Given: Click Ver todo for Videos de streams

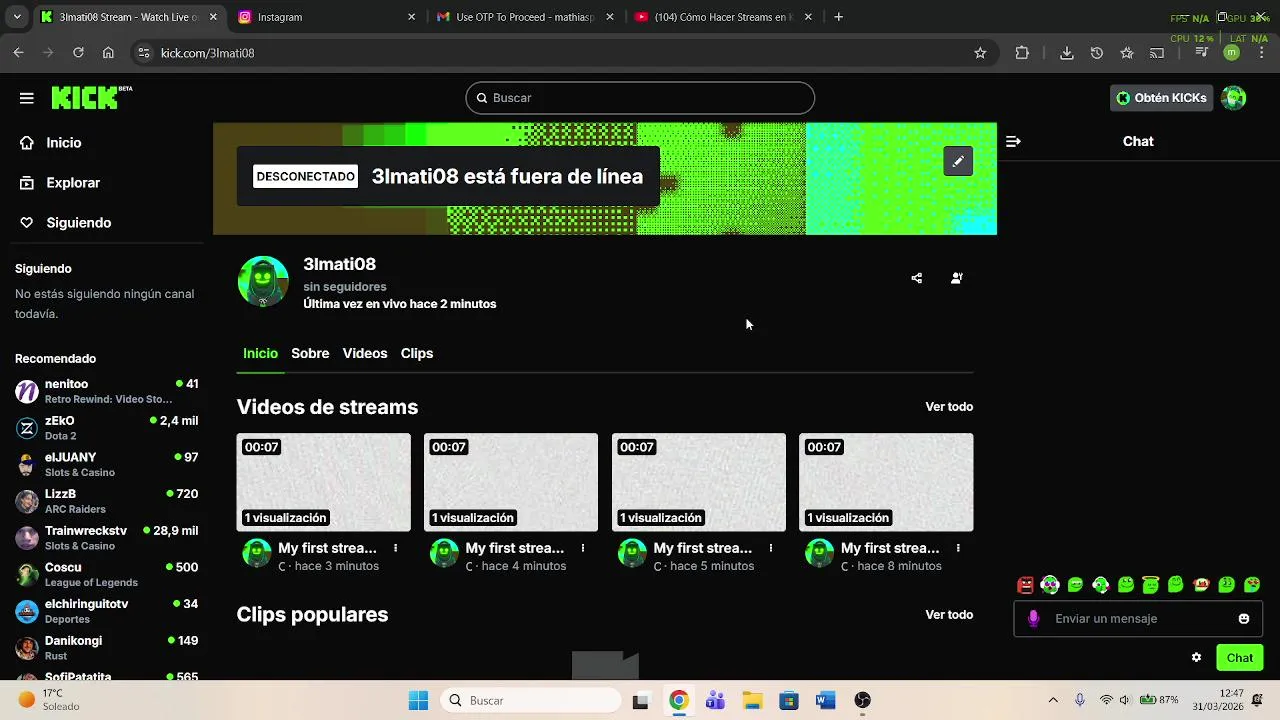Looking at the screenshot, I should point(949,407).
